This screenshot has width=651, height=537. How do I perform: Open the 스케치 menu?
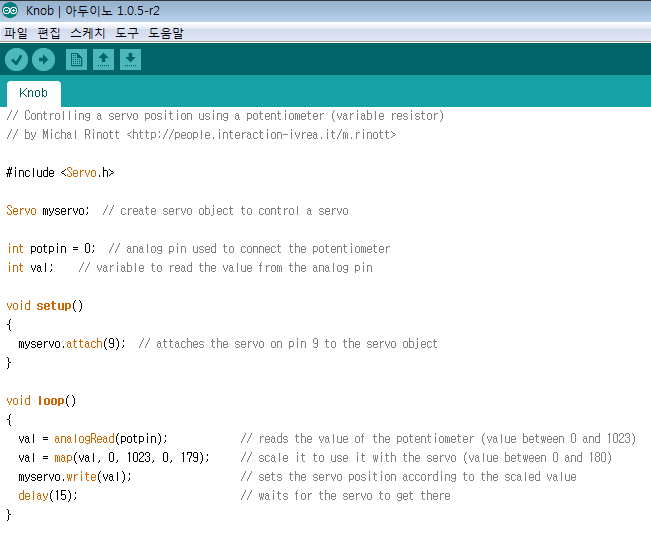point(88,33)
